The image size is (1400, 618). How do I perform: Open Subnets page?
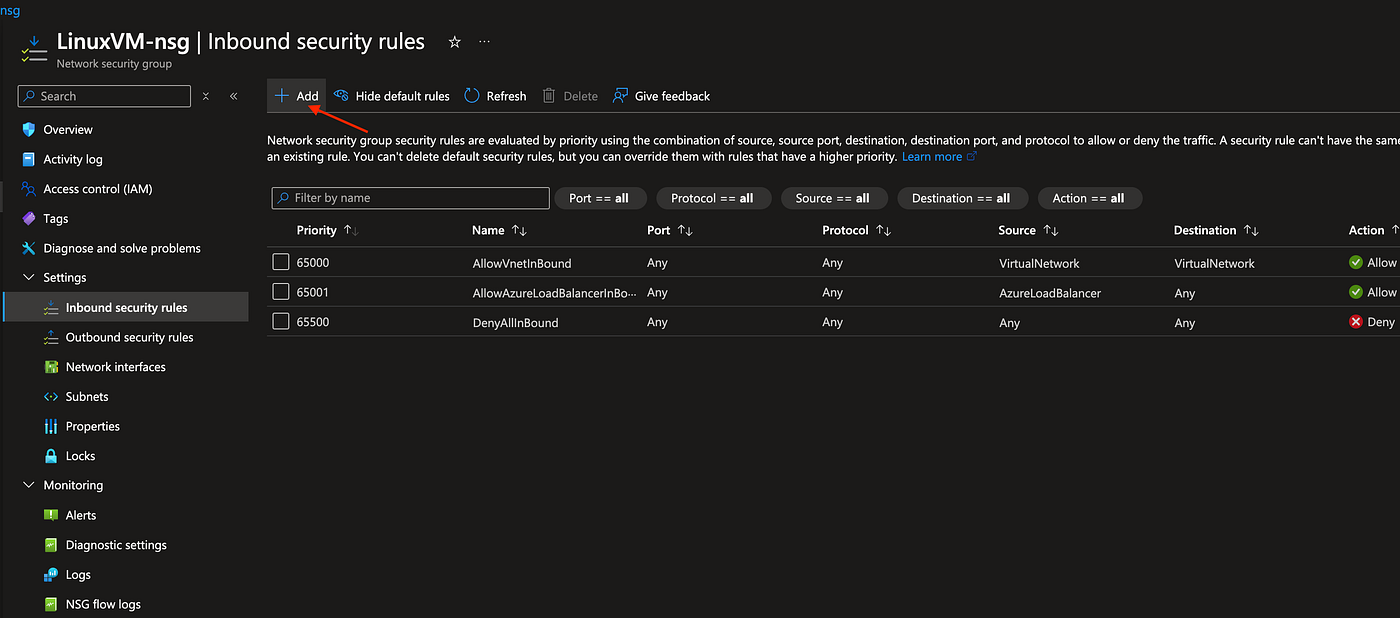[87, 397]
